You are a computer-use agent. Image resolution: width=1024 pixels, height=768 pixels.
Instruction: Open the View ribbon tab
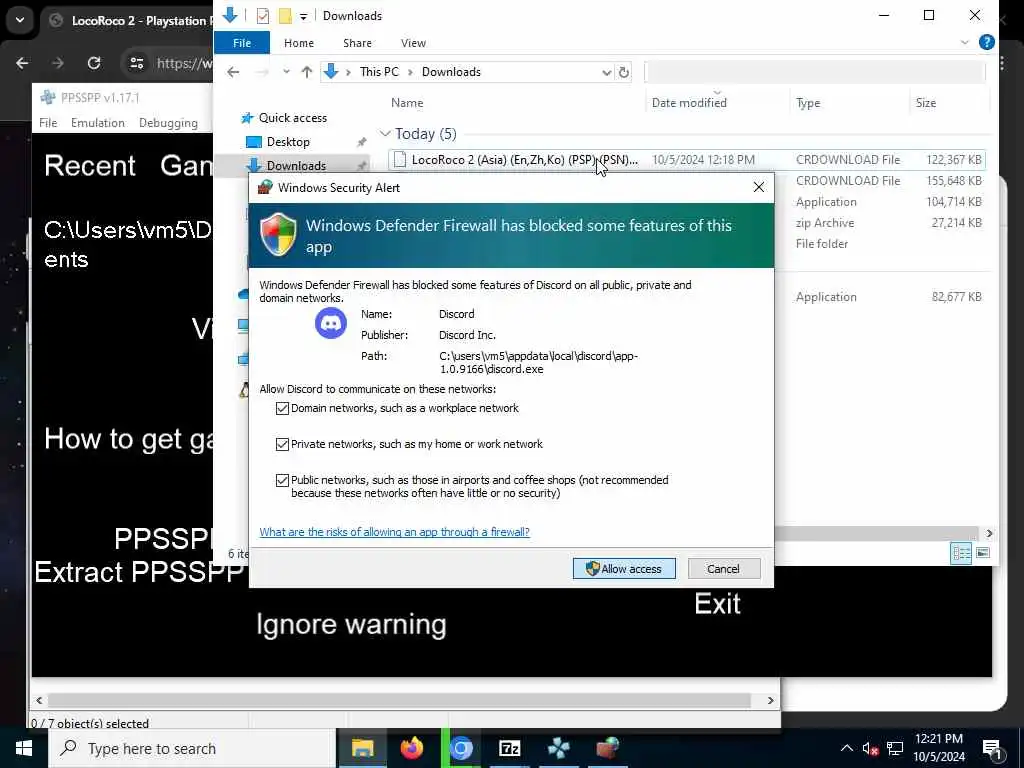(413, 42)
